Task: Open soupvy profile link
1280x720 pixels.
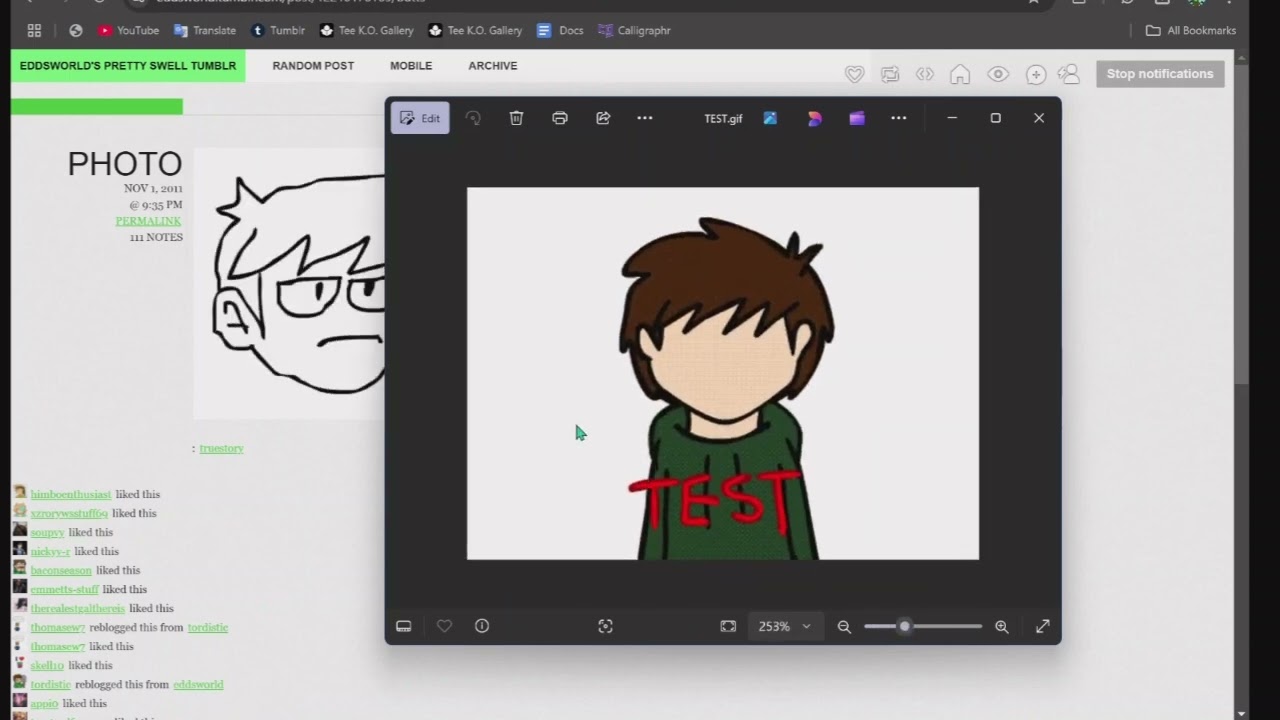Action: point(47,532)
